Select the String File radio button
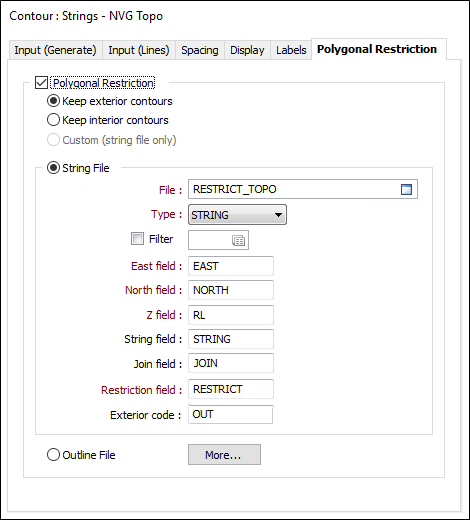The width and height of the screenshot is (470, 520). pos(53,168)
